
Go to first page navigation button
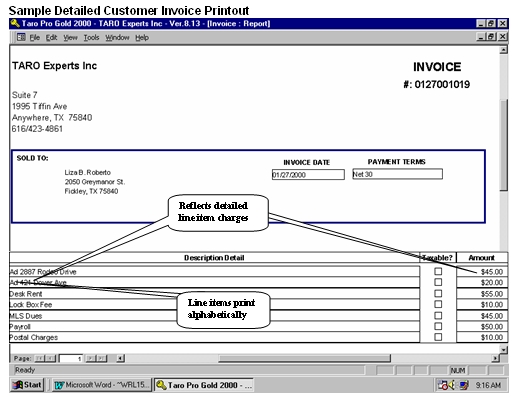click(x=40, y=358)
